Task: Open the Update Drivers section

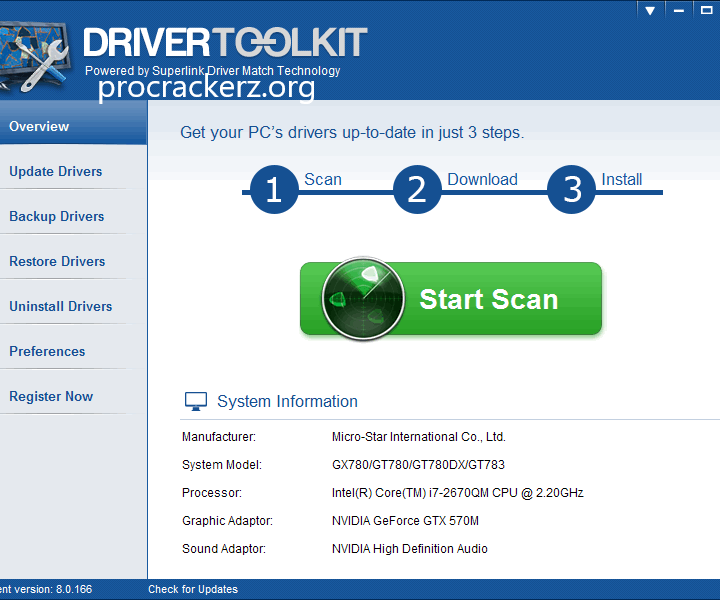Action: [73, 171]
